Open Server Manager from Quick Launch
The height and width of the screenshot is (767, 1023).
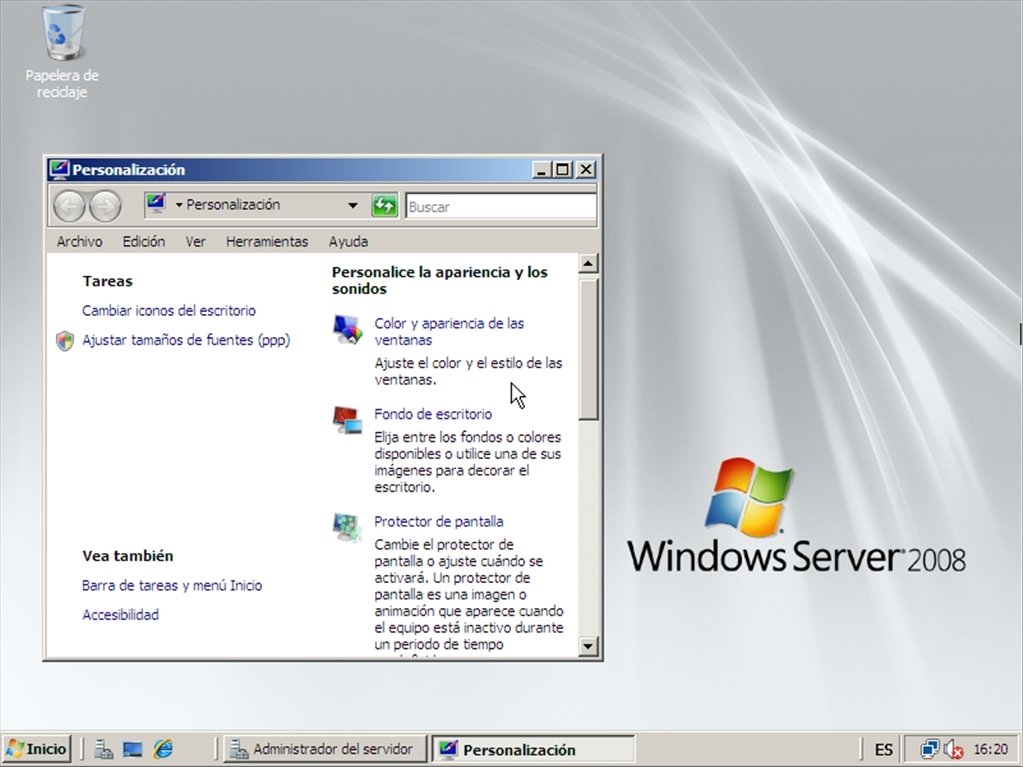(103, 749)
